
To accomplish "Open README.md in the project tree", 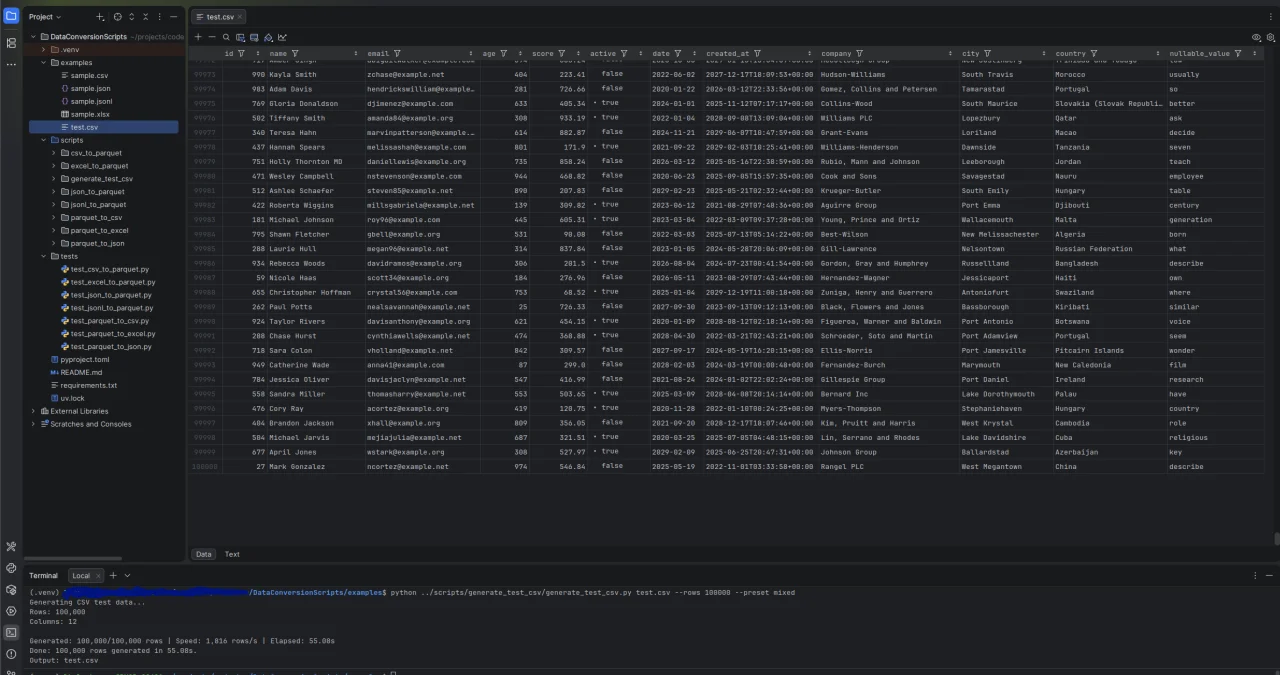I will (81, 372).
